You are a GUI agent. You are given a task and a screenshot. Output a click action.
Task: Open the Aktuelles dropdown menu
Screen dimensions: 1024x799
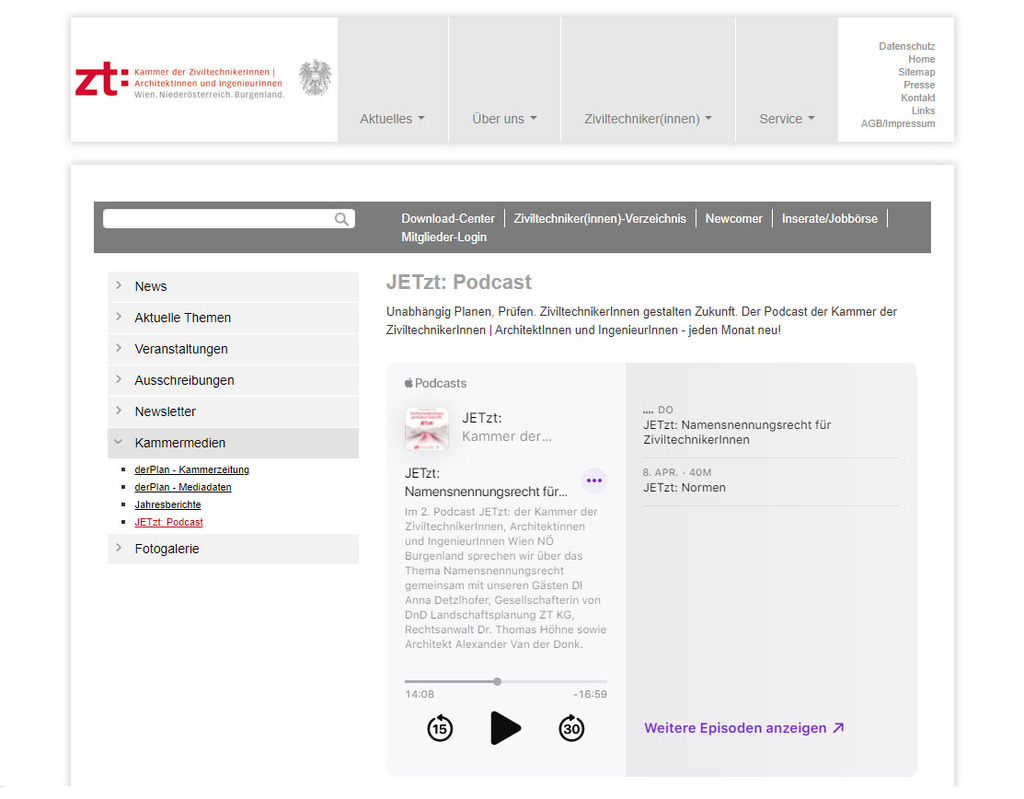pos(392,119)
